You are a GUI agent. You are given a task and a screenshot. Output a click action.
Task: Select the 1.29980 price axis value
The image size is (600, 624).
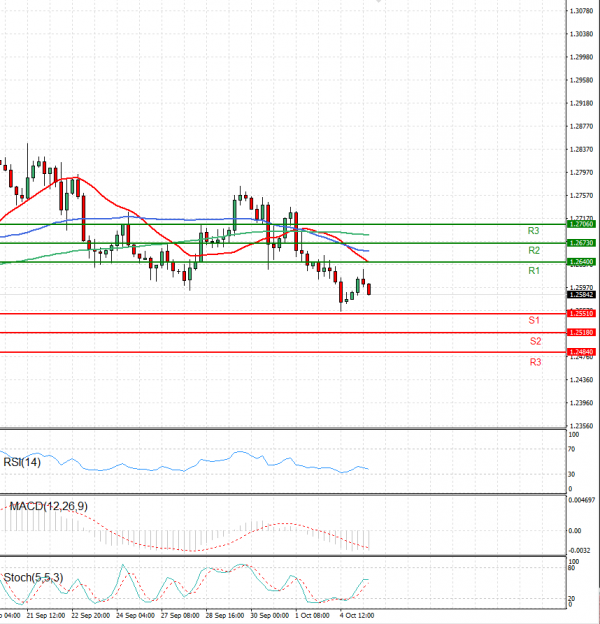tap(581, 57)
